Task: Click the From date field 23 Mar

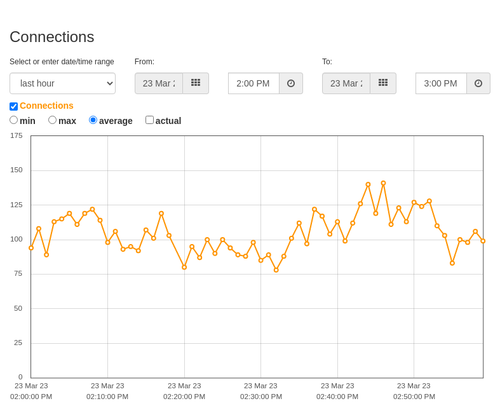Action: pyautogui.click(x=159, y=83)
